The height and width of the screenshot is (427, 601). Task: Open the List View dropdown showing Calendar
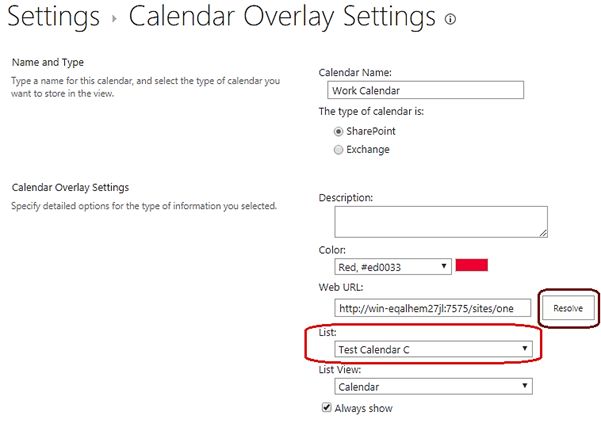(434, 386)
